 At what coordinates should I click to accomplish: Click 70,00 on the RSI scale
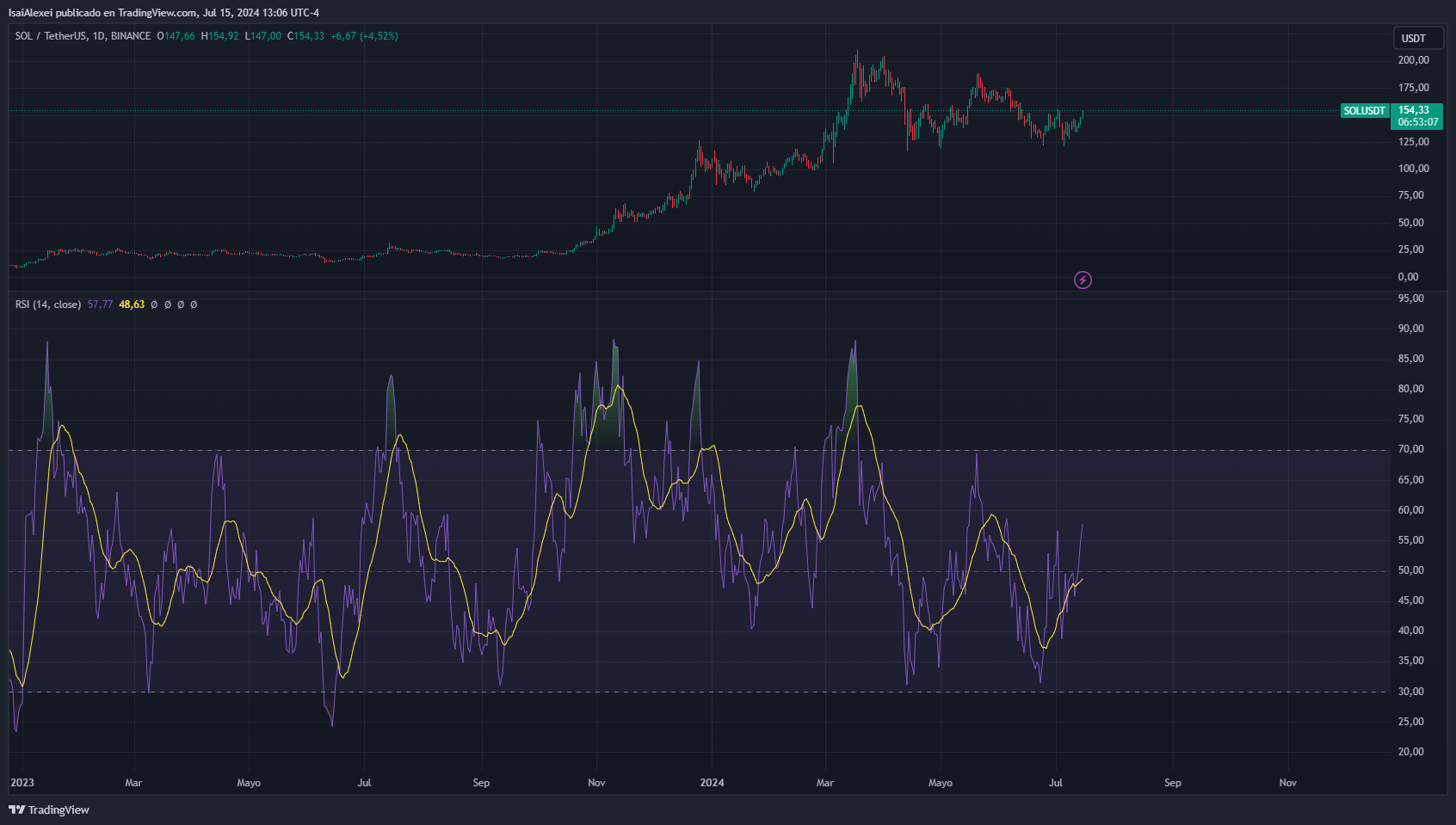tap(1410, 449)
